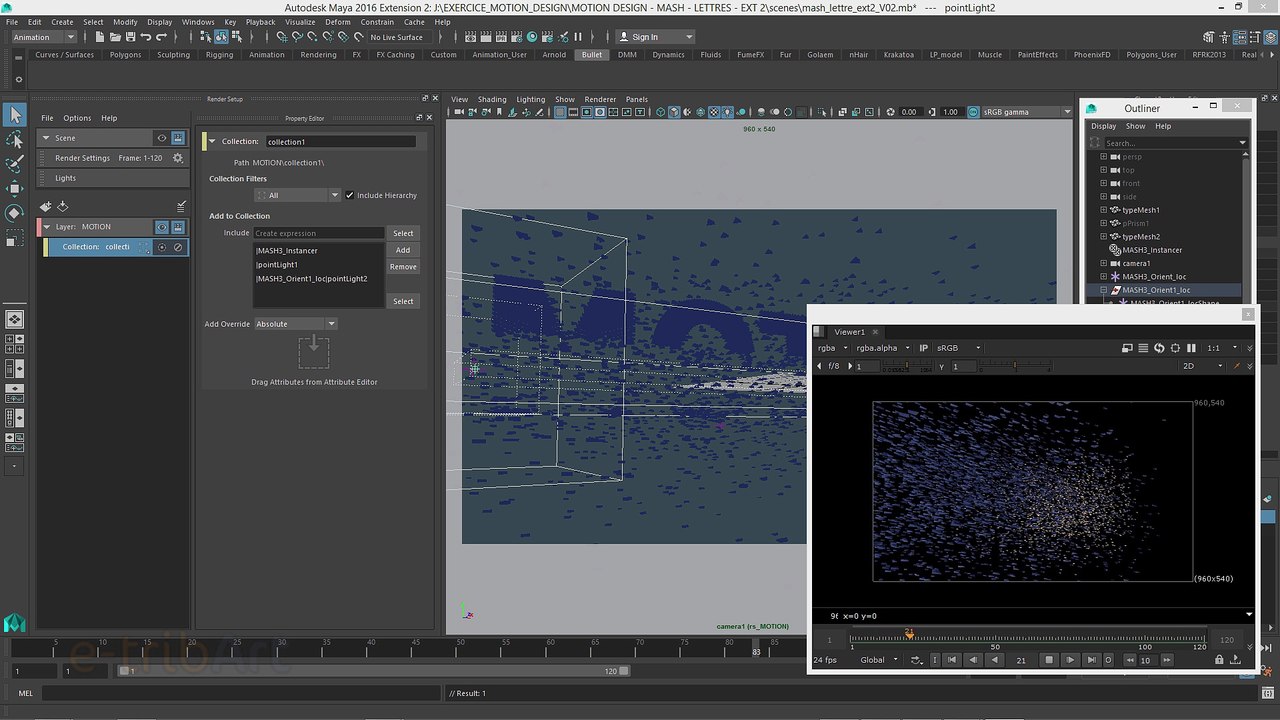This screenshot has height=720, width=1280.
Task: Open the Outliner Display menu
Action: [x=1103, y=126]
